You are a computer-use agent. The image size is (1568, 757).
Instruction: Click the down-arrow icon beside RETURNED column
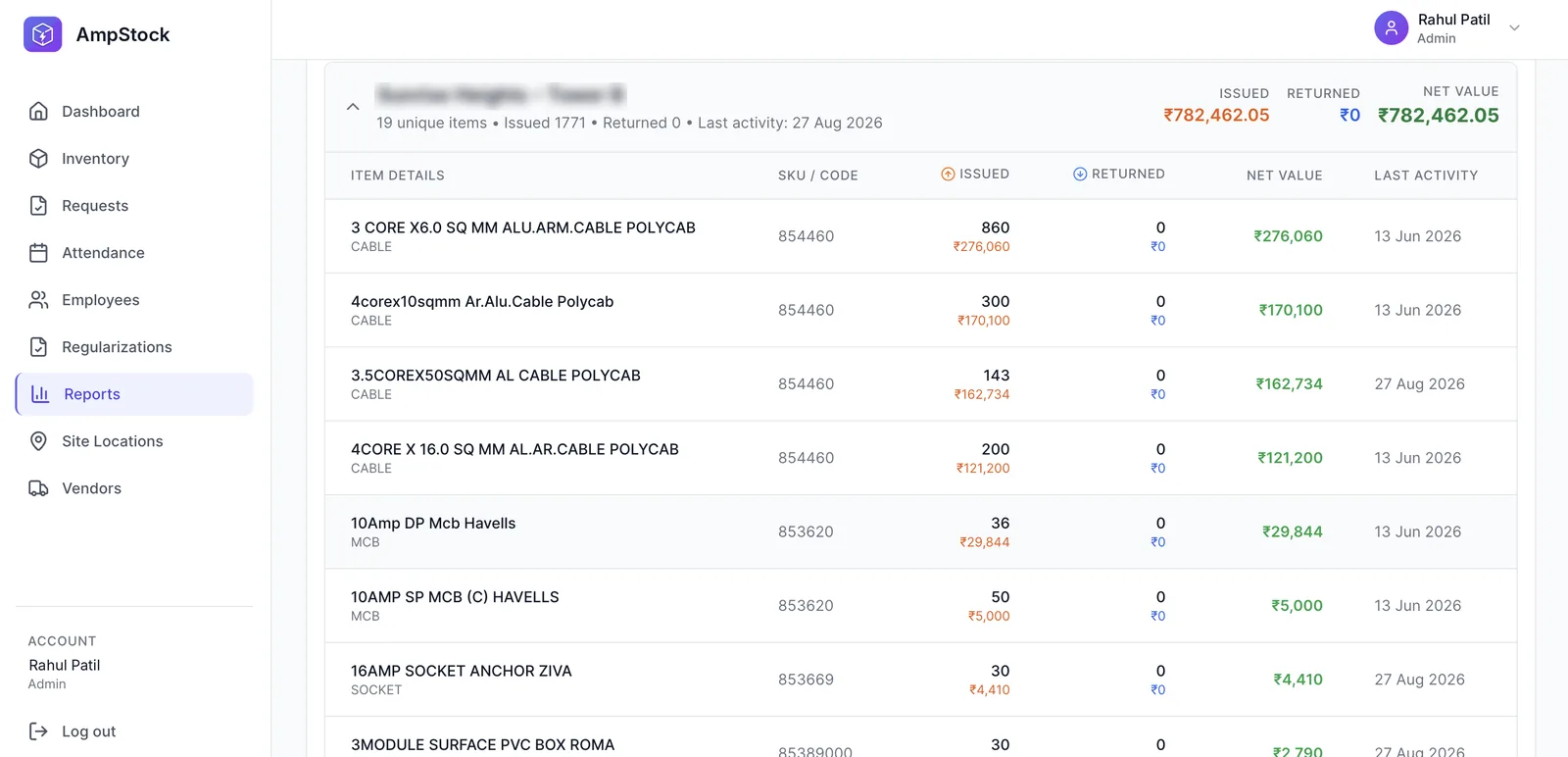tap(1080, 175)
